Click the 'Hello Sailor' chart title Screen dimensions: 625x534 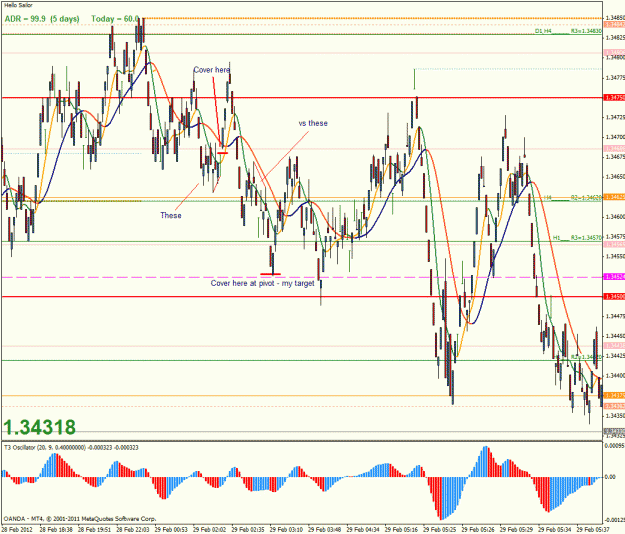click(x=18, y=5)
